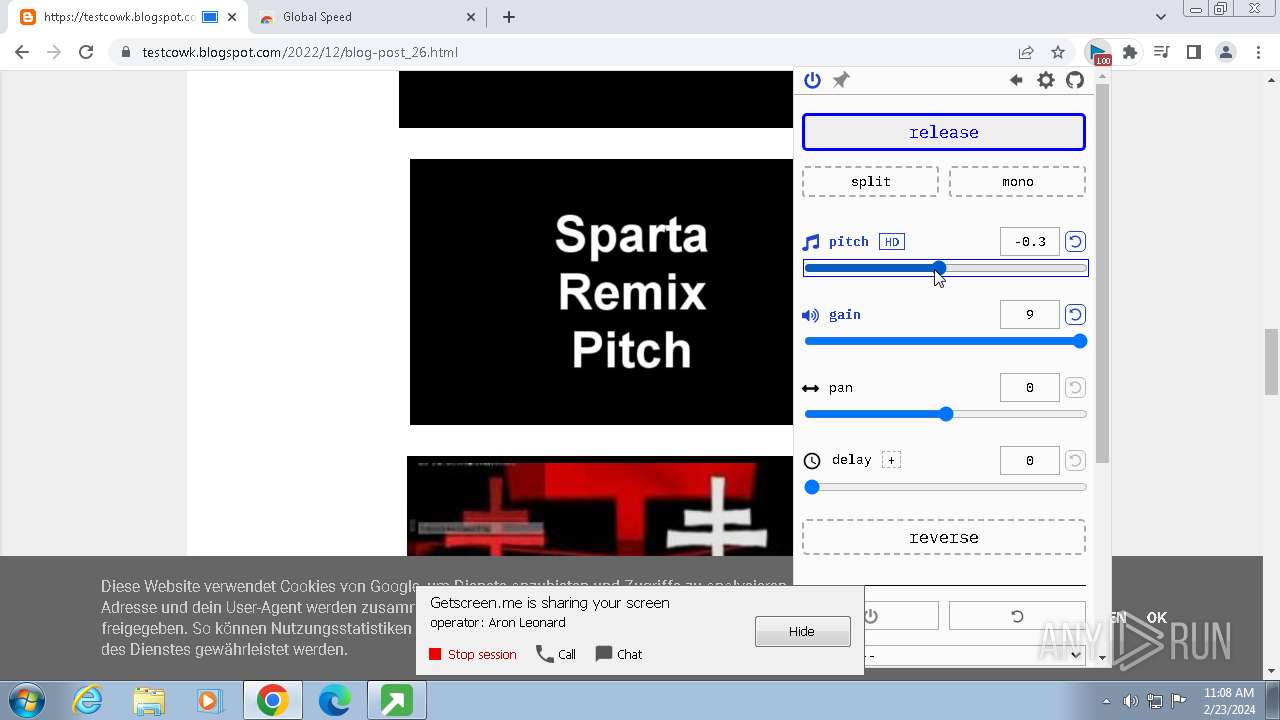
Task: Click the pitch music note icon
Action: (811, 242)
